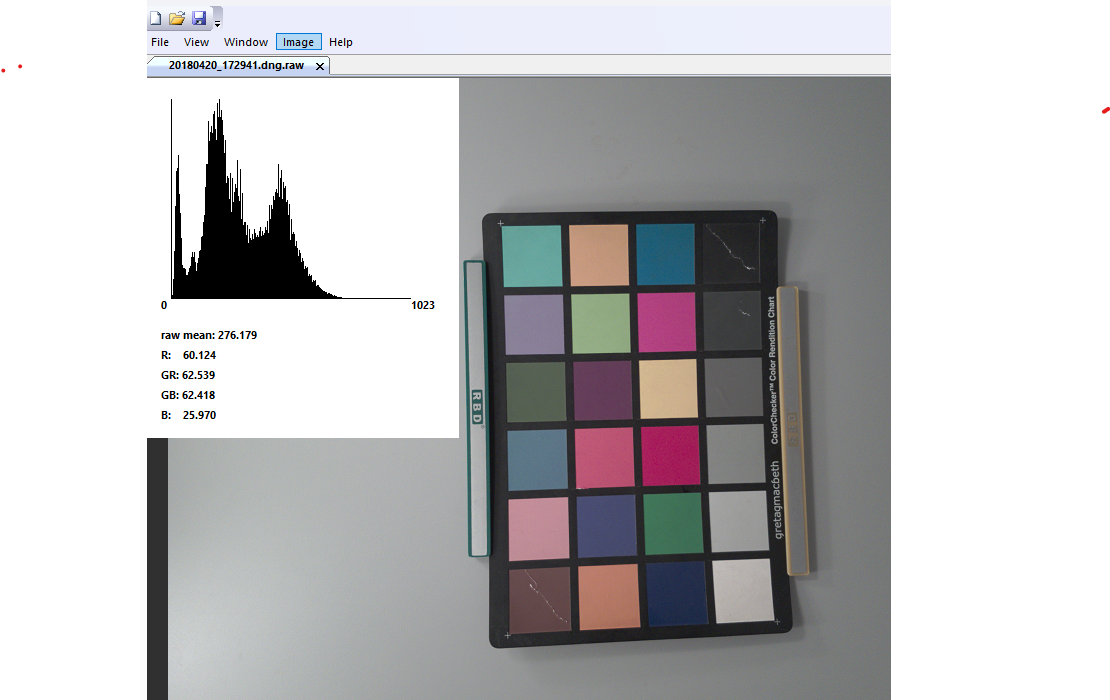Open the Help menu
Image resolution: width=1110 pixels, height=700 pixels.
point(341,42)
